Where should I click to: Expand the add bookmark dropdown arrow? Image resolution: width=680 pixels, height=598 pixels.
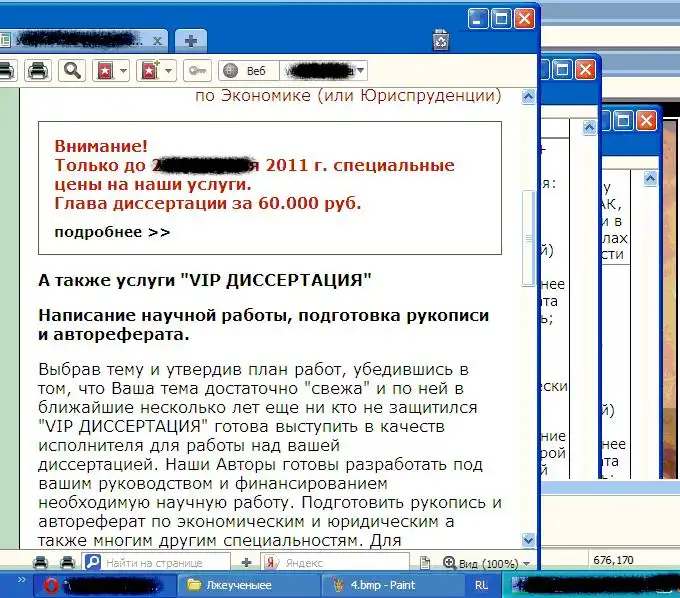click(x=169, y=70)
